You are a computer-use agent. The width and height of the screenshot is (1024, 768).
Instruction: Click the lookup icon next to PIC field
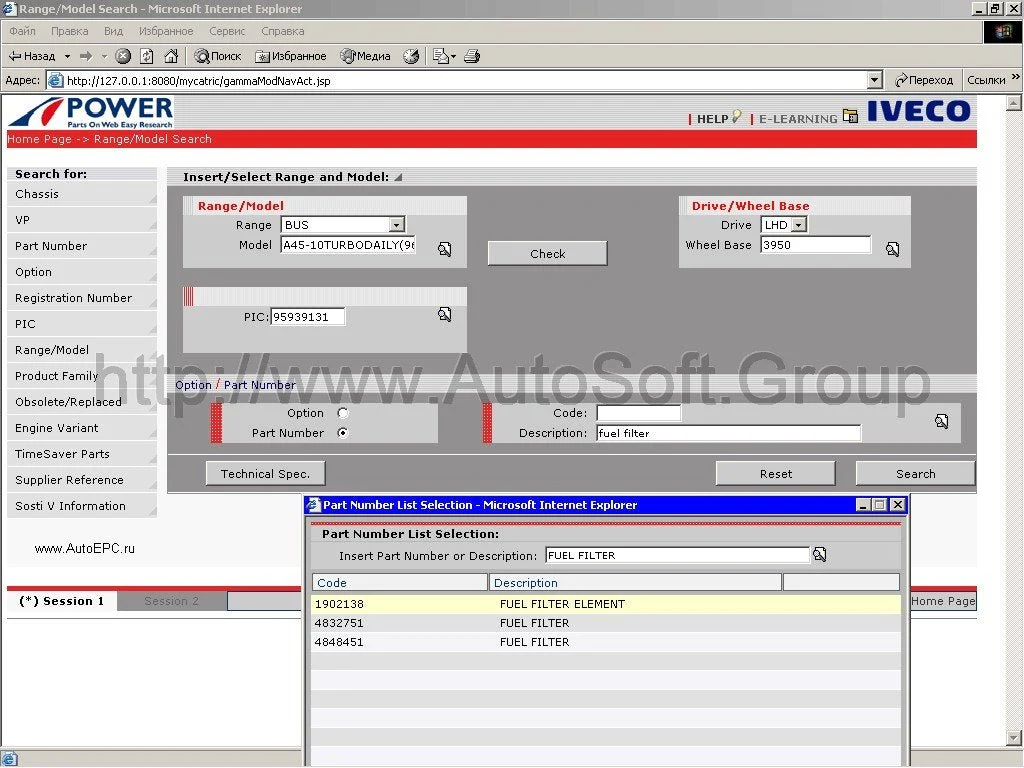pyautogui.click(x=445, y=315)
